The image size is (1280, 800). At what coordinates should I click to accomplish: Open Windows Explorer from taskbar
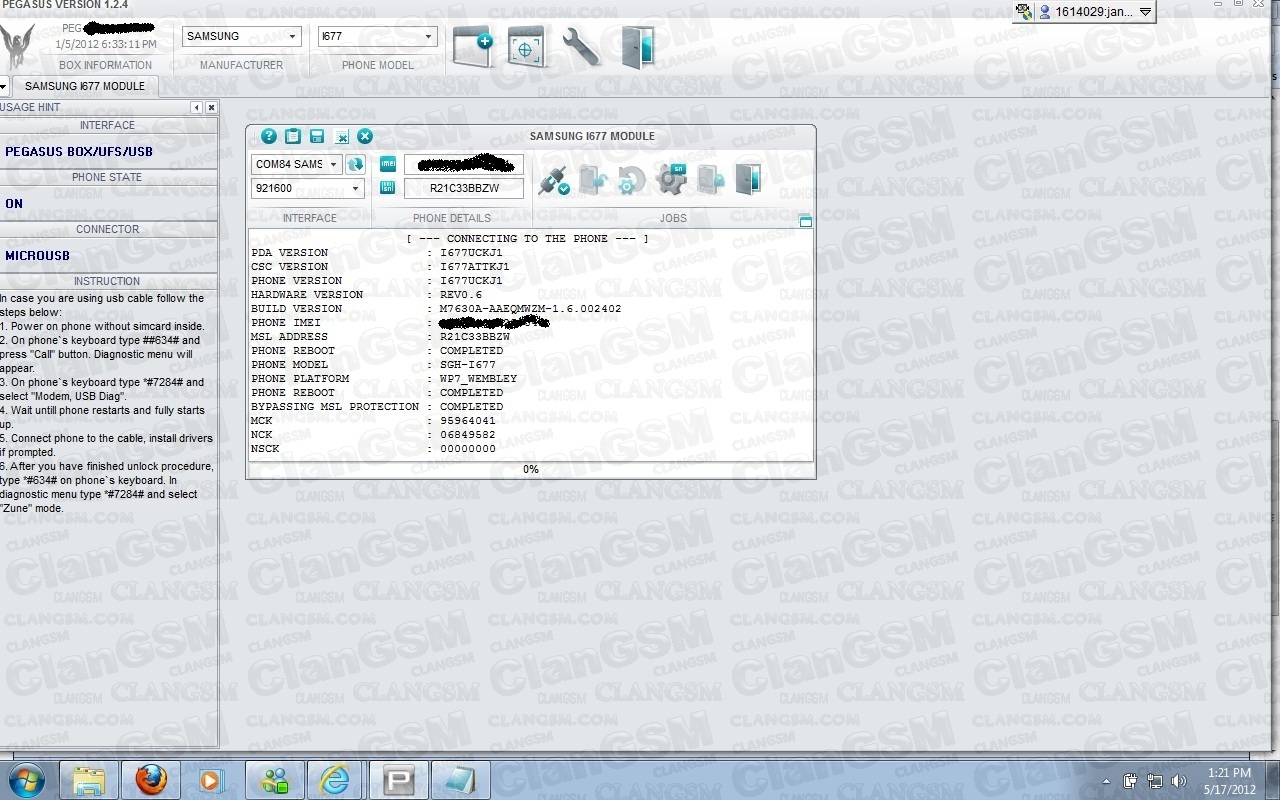(x=89, y=779)
